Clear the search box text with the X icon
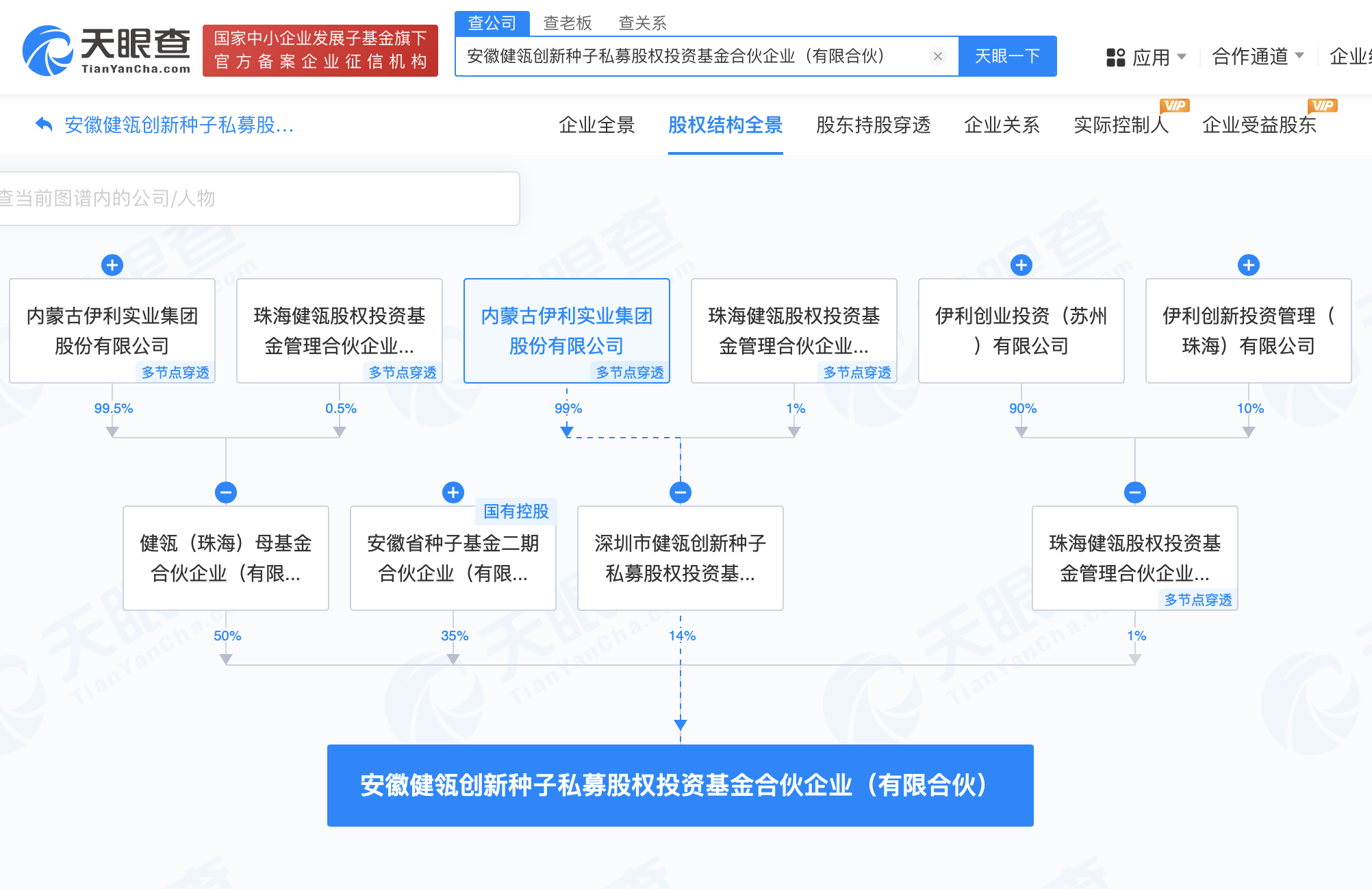This screenshot has width=1372, height=889. [938, 56]
